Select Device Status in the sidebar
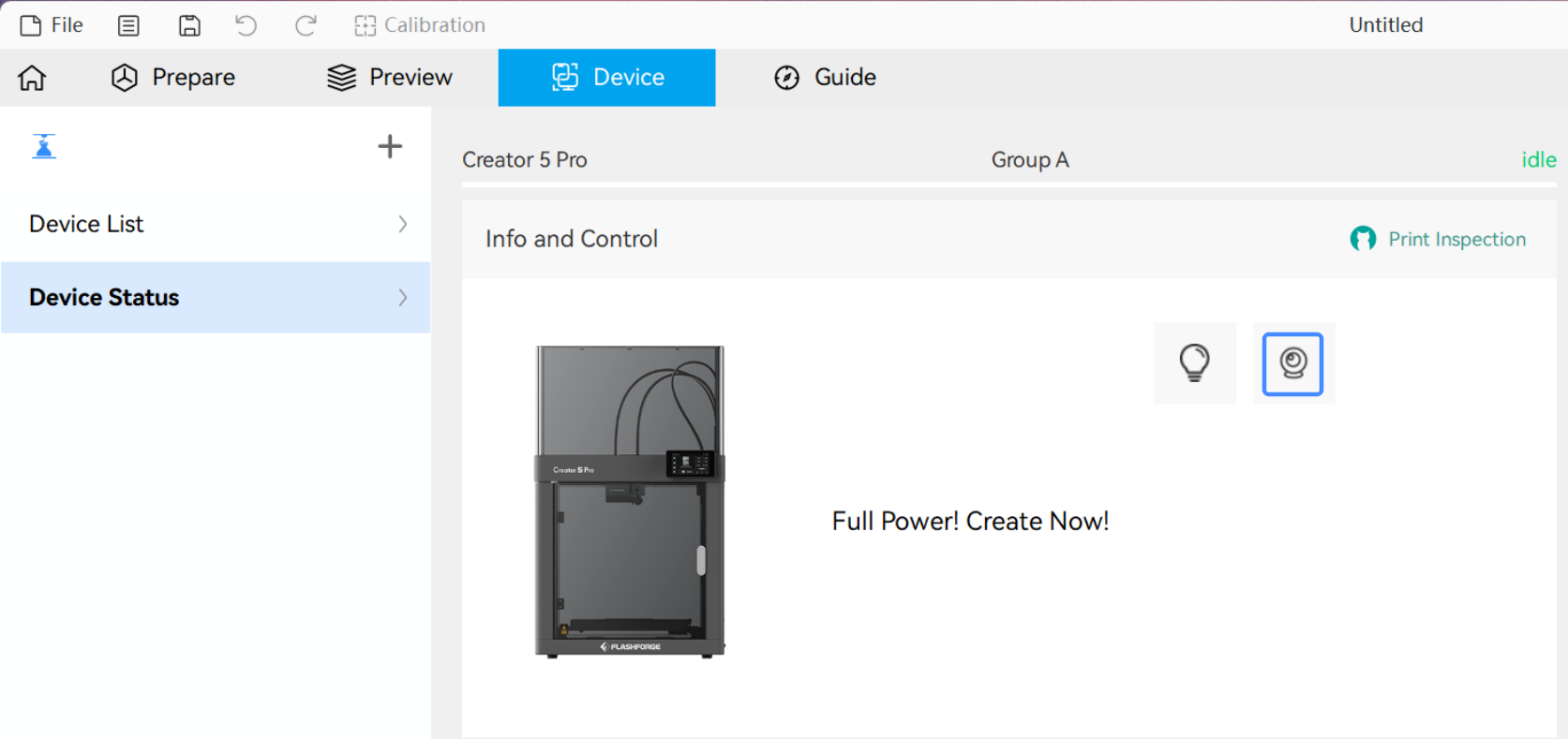Screen dimensions: 1568x739 coord(216,298)
